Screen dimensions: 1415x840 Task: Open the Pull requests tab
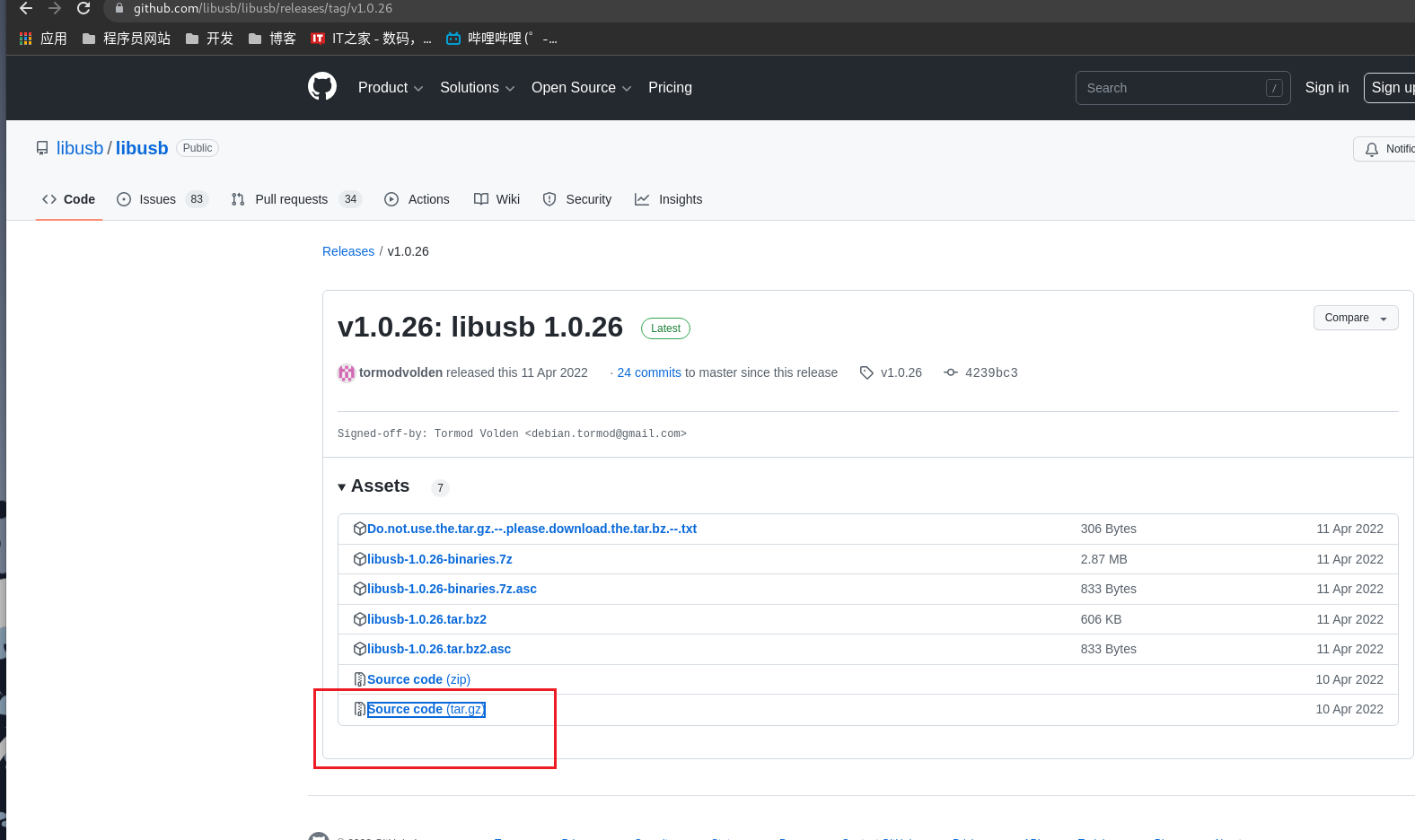click(296, 199)
